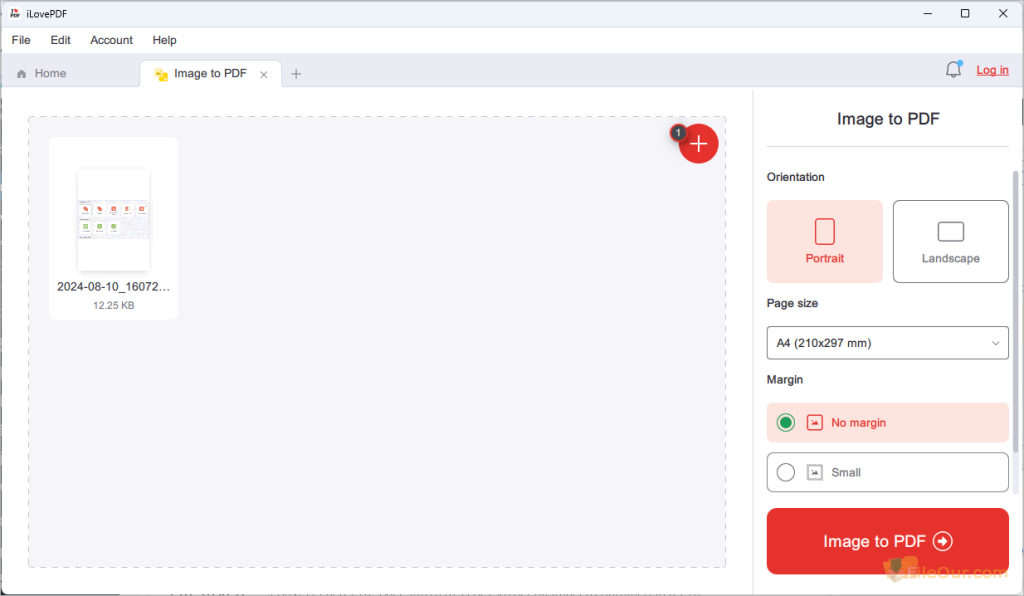
Task: Open the Help menu
Action: 164,40
